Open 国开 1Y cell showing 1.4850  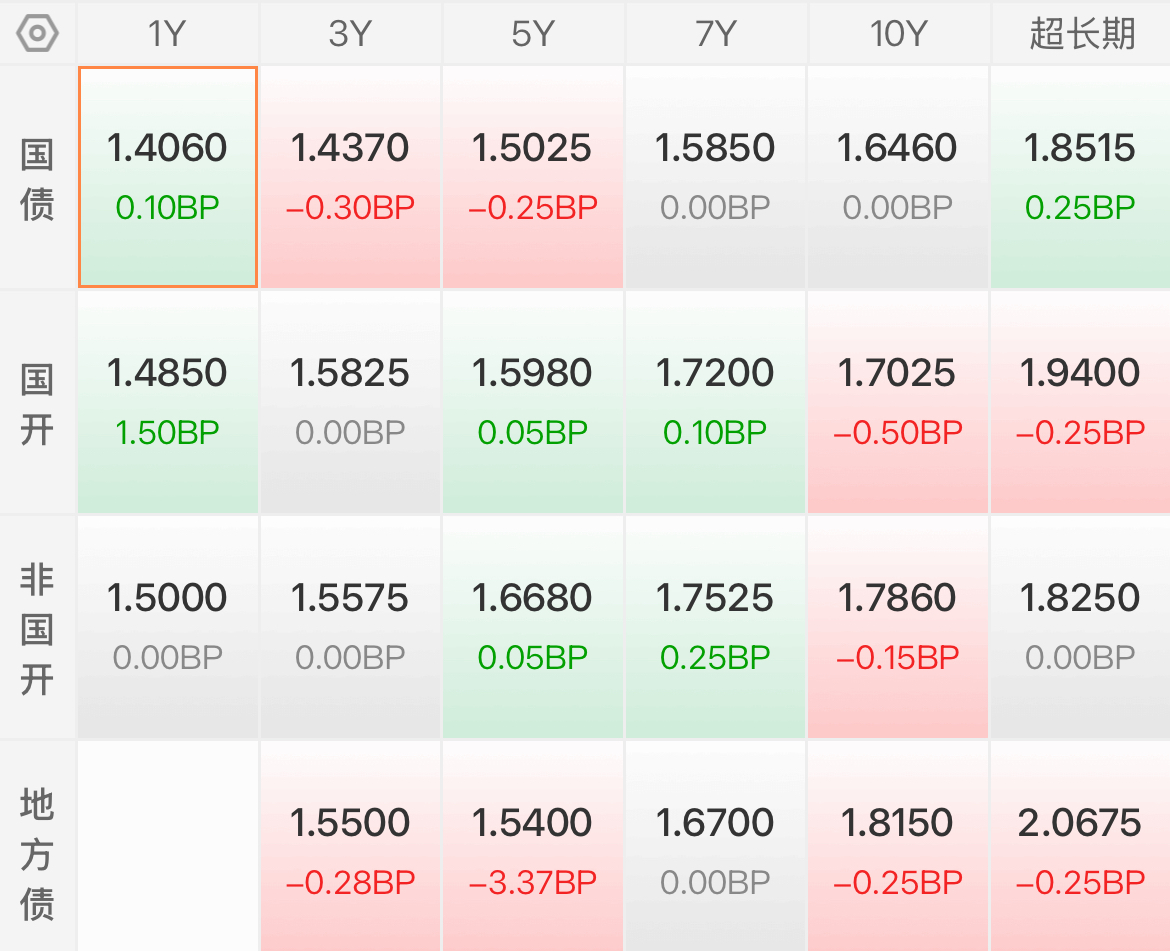click(168, 403)
